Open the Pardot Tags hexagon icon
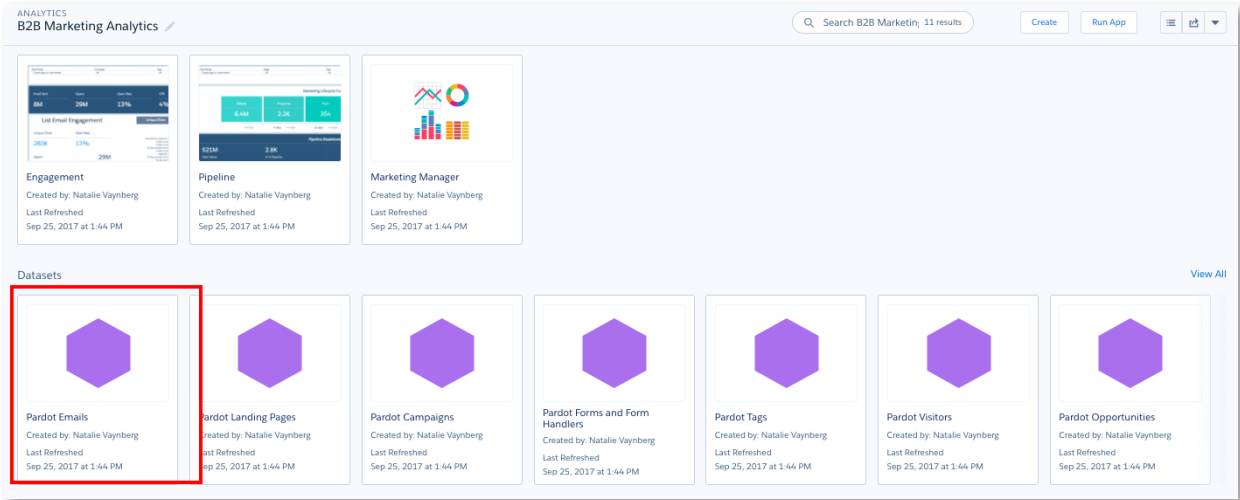This screenshot has width=1240, height=500. pos(786,353)
